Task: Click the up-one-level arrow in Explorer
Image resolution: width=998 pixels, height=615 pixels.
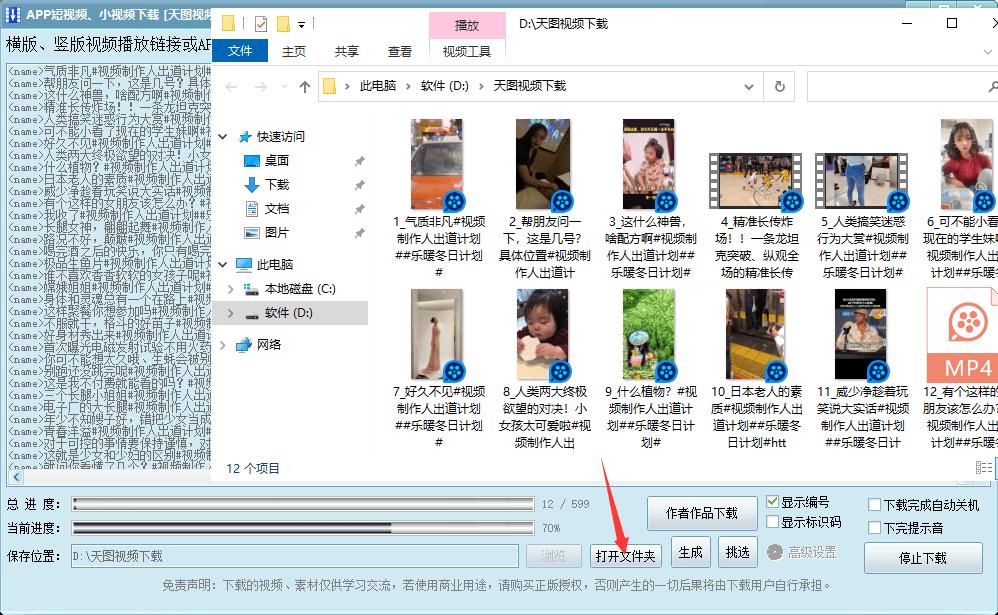Action: [305, 87]
